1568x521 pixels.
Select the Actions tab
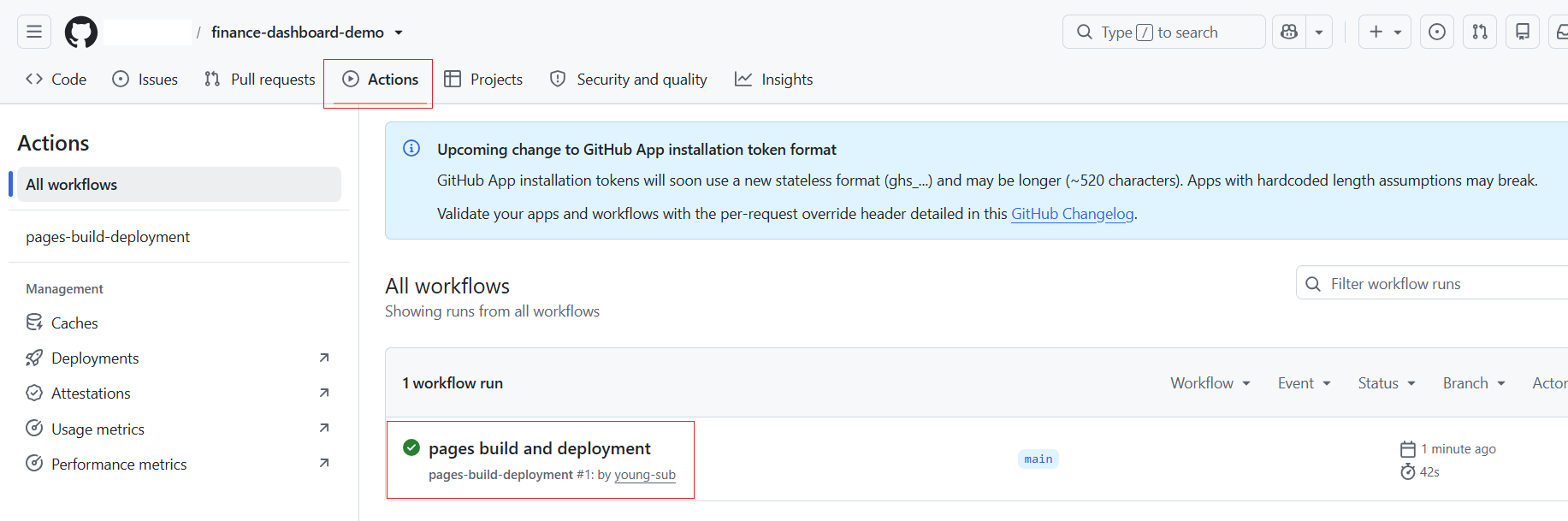click(x=381, y=80)
